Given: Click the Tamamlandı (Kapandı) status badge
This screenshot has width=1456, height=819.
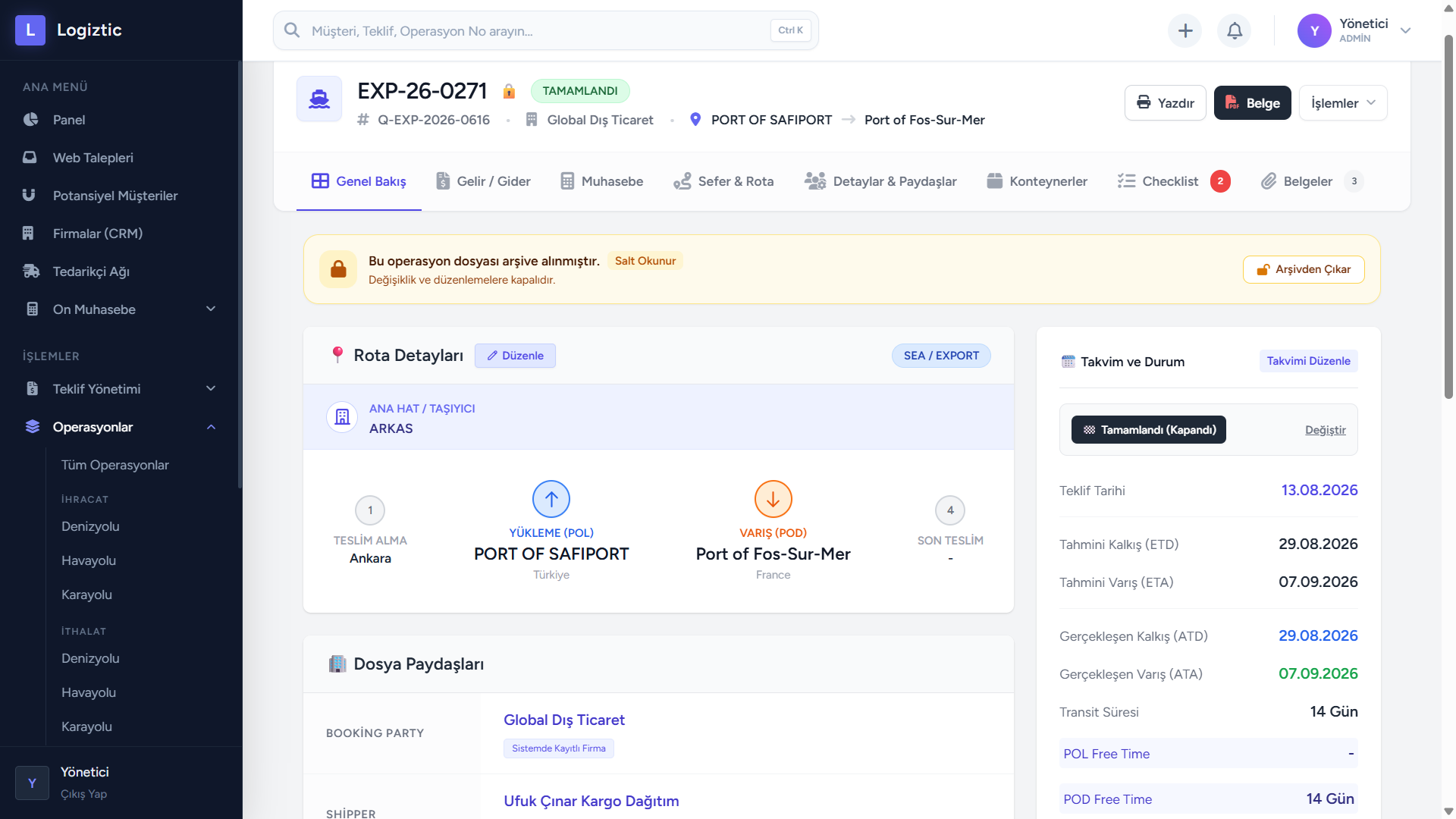Looking at the screenshot, I should click(x=1149, y=430).
